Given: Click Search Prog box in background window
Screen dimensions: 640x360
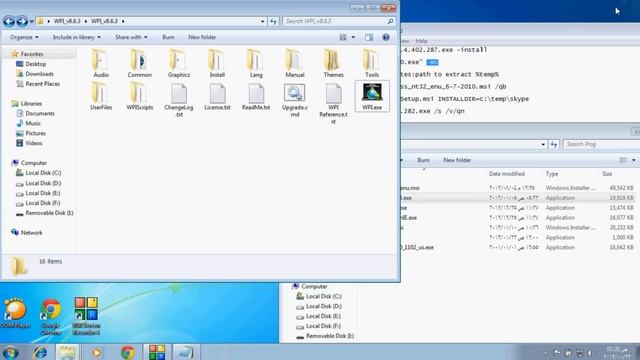Looking at the screenshot, I should (x=601, y=144).
